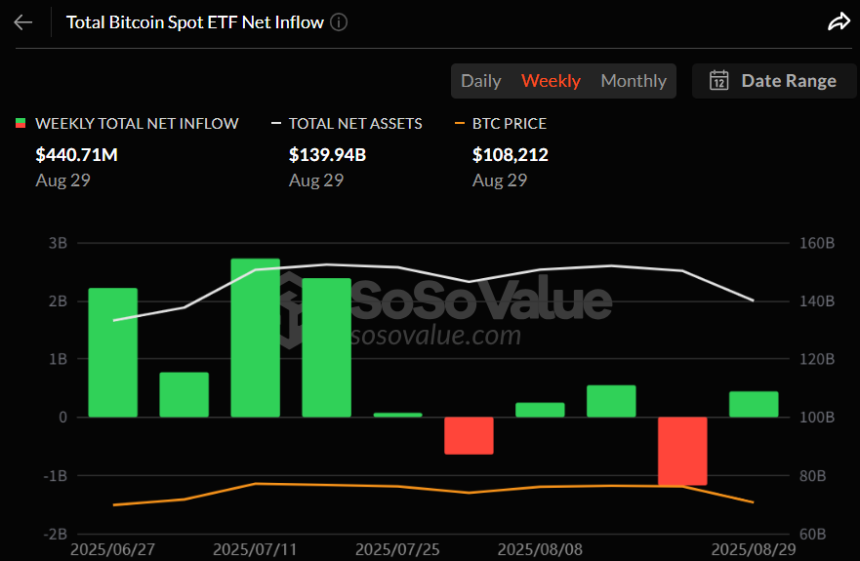Click the share arrow icon

(838, 22)
